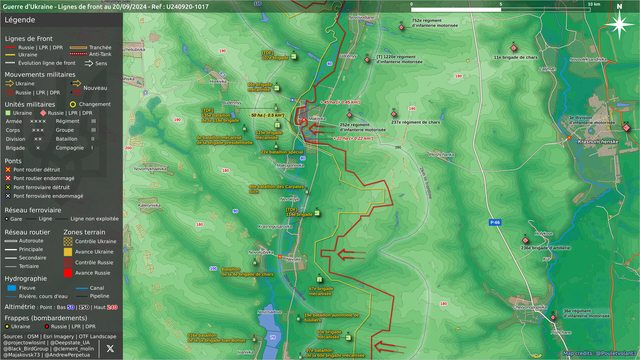
Task: Click the @AndrewPerpetua source credit
Action: pyautogui.click(x=67, y=355)
